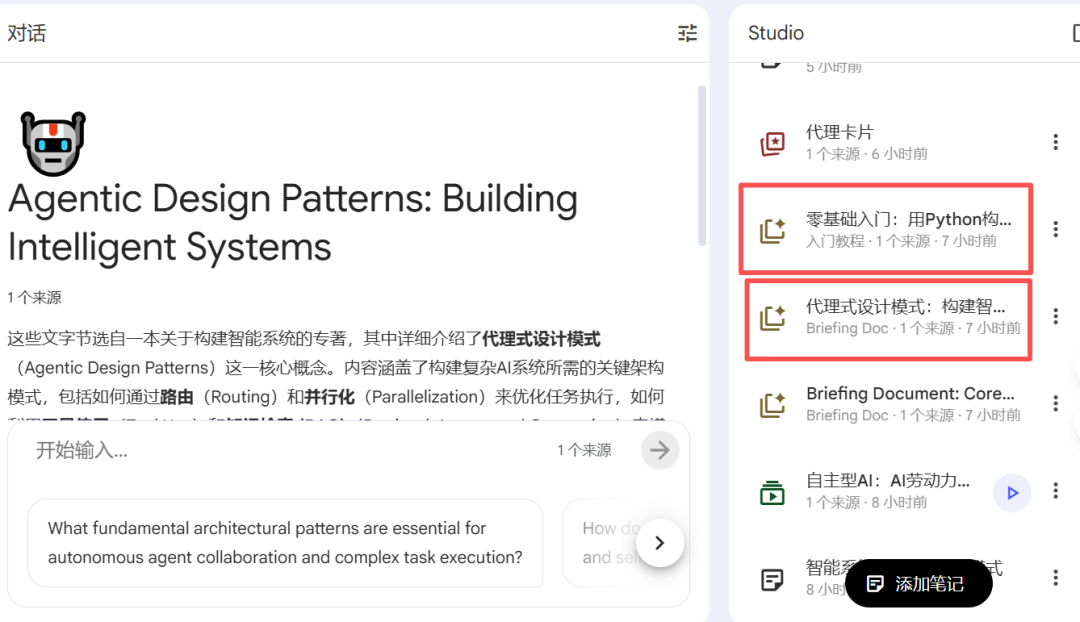Open the three-dot menu for Briefing Document: Core
Viewport: 1080px width, 622px height.
tap(1055, 404)
